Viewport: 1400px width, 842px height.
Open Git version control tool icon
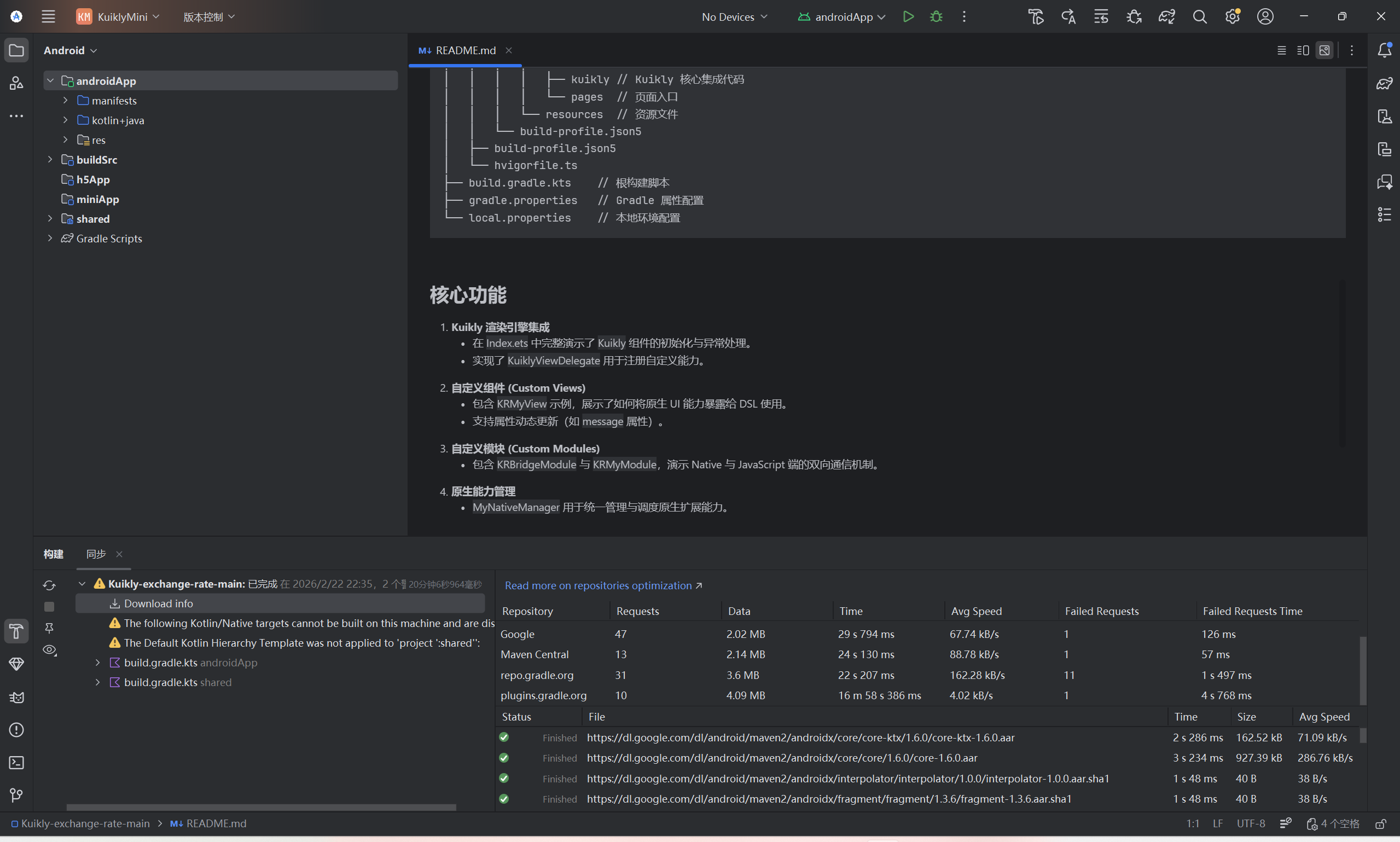(16, 795)
